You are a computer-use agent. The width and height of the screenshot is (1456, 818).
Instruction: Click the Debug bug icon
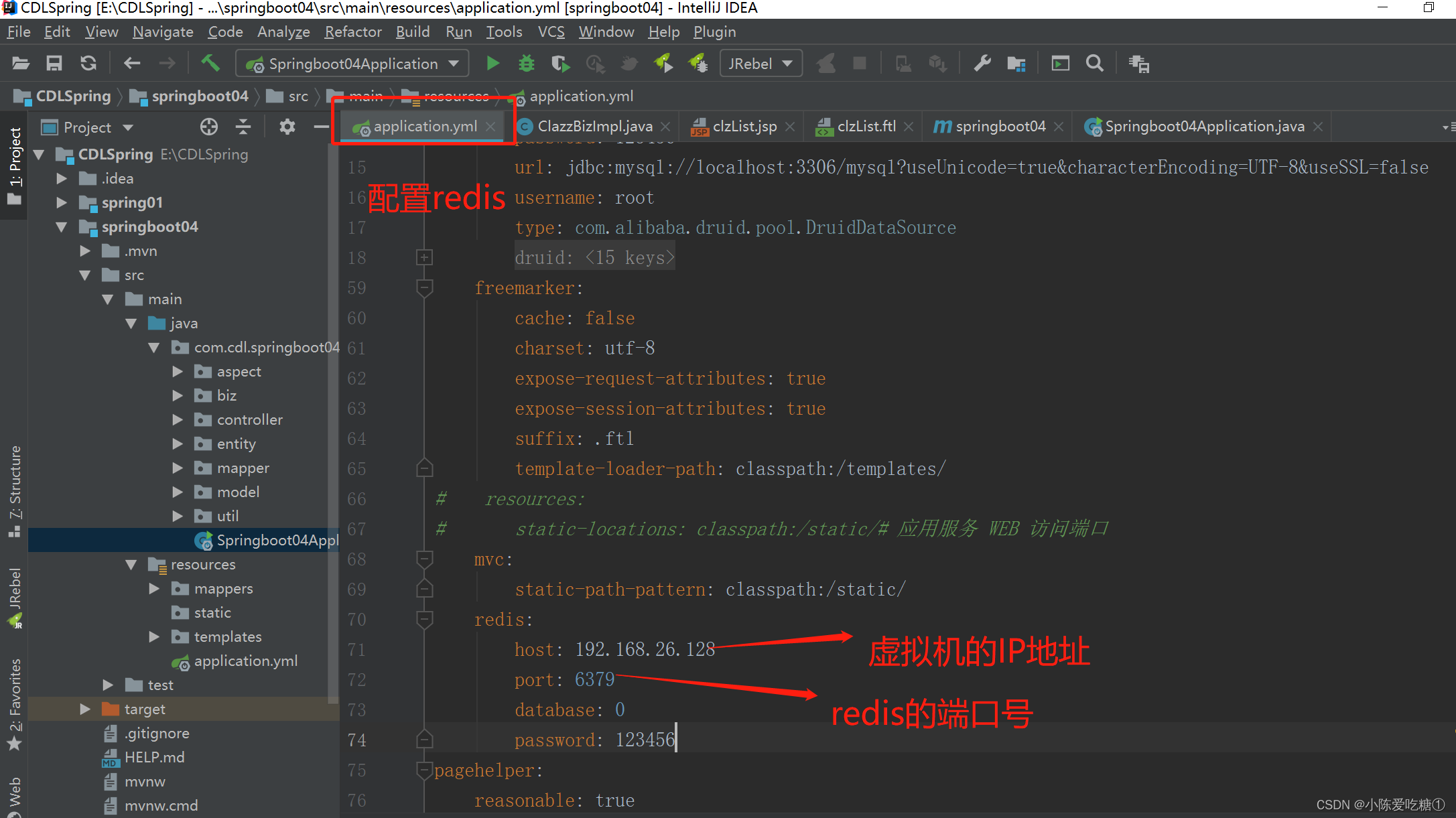(527, 64)
